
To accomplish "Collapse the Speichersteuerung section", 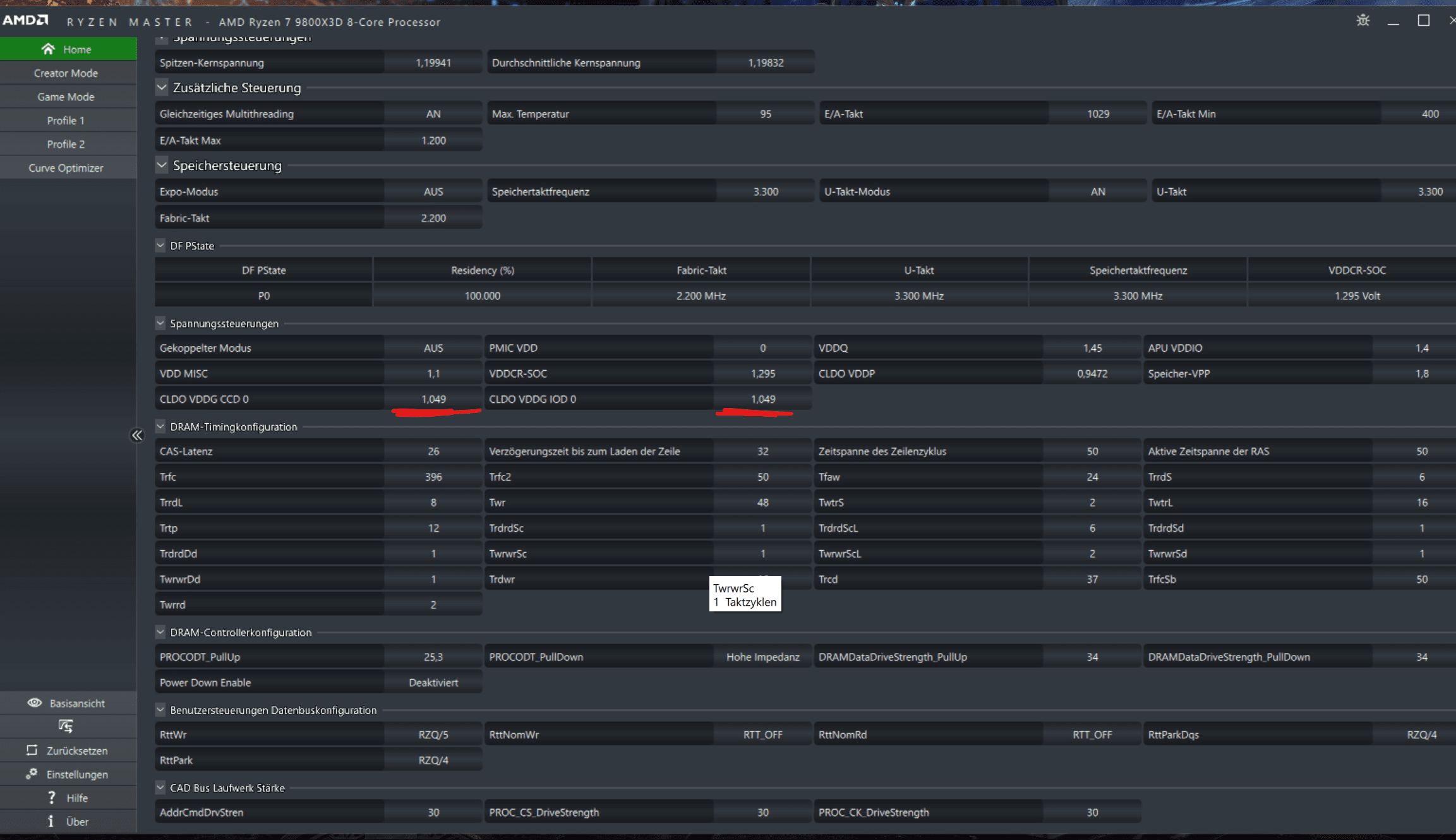I will point(162,165).
